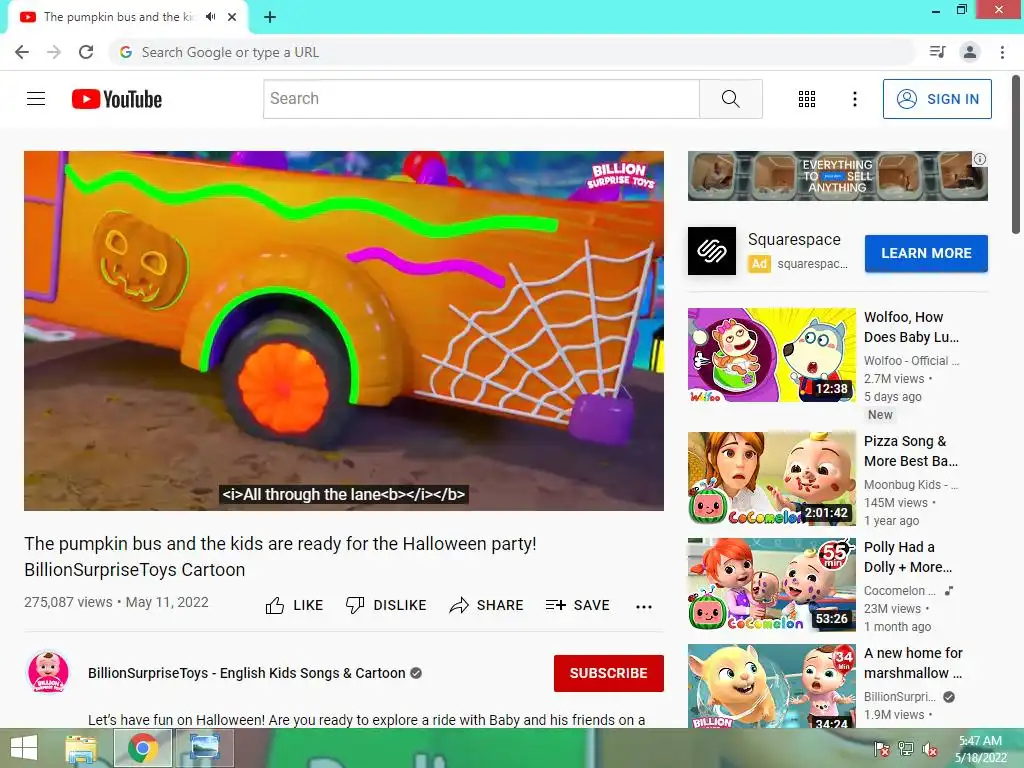Screen dimensions: 1024x768
Task: Go to YouTube home via logo
Action: pos(117,99)
